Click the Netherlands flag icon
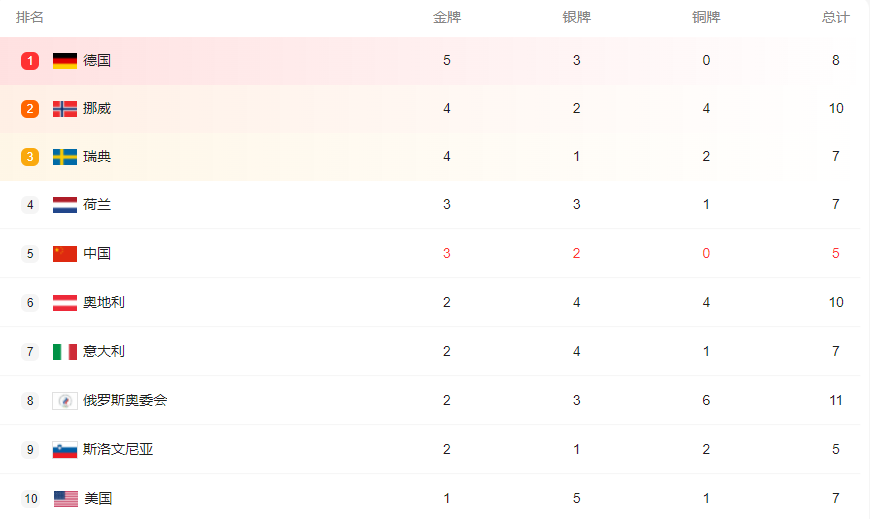 (65, 205)
